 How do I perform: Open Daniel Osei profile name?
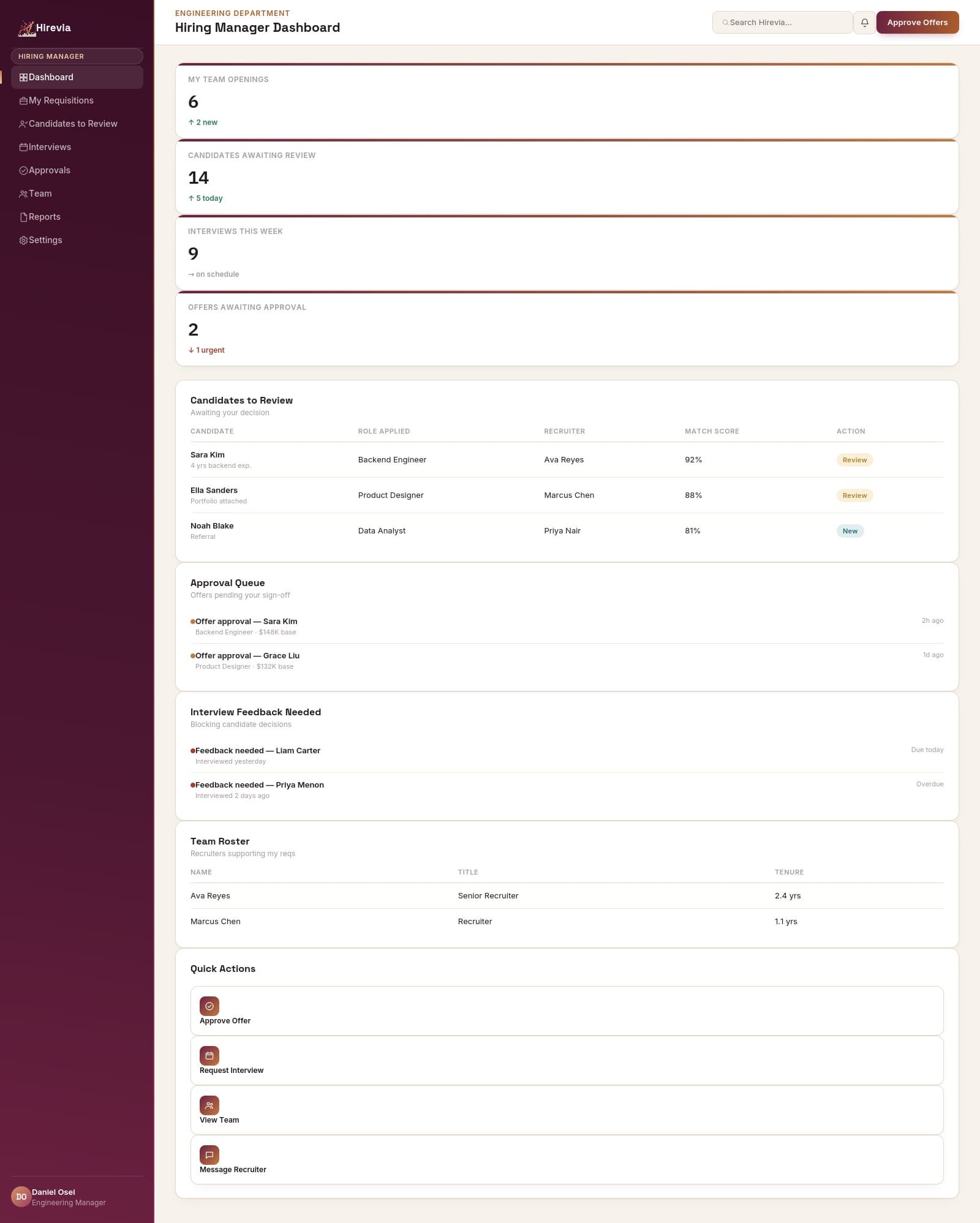53,1192
